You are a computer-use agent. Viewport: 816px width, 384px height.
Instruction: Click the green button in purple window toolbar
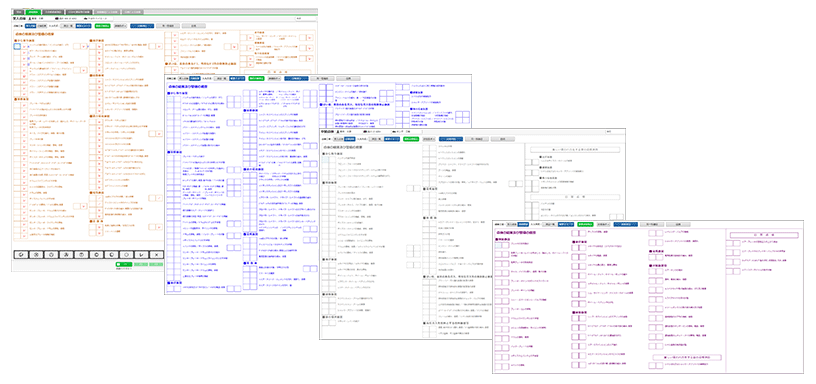click(585, 224)
